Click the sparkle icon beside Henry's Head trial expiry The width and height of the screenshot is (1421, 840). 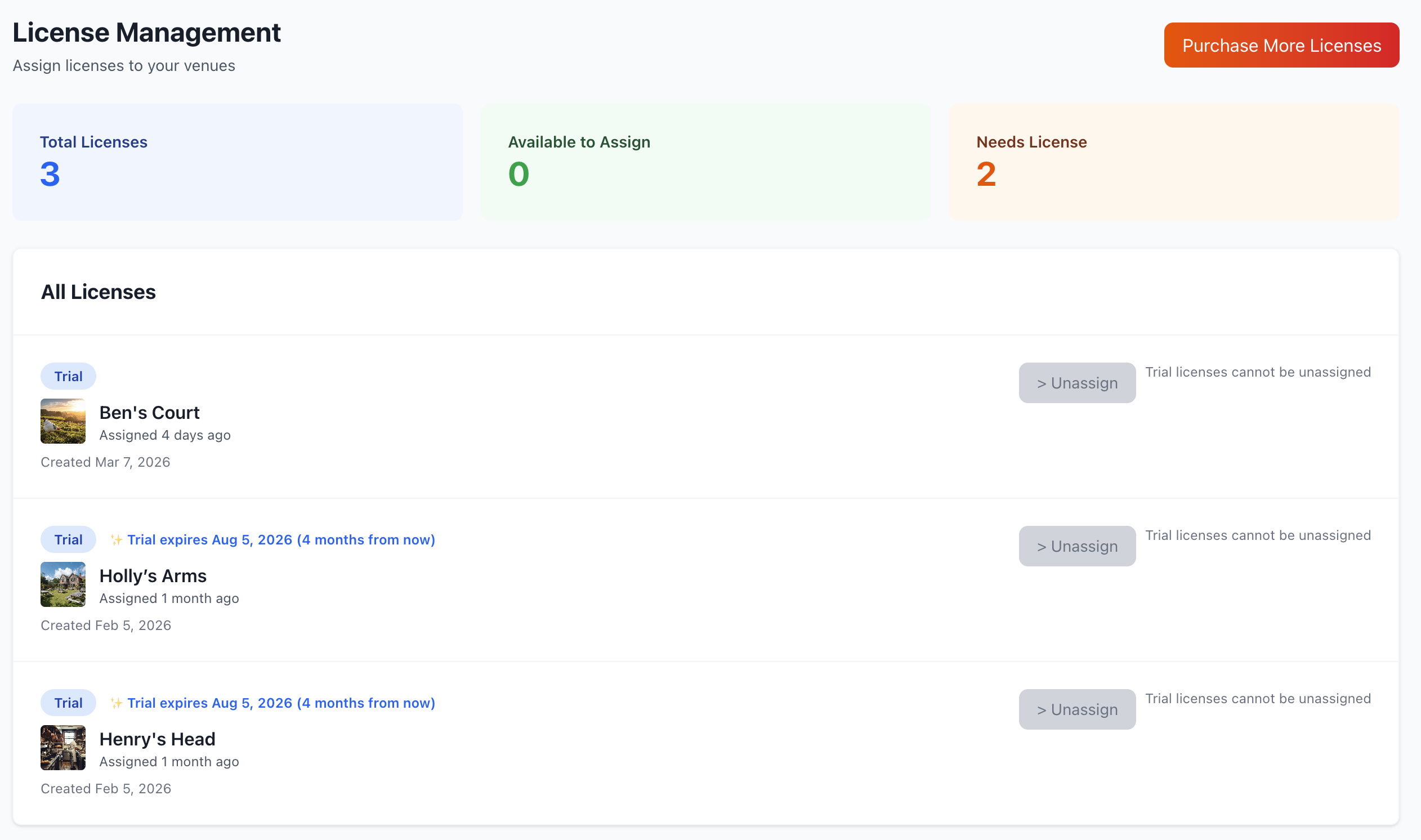pyautogui.click(x=116, y=703)
